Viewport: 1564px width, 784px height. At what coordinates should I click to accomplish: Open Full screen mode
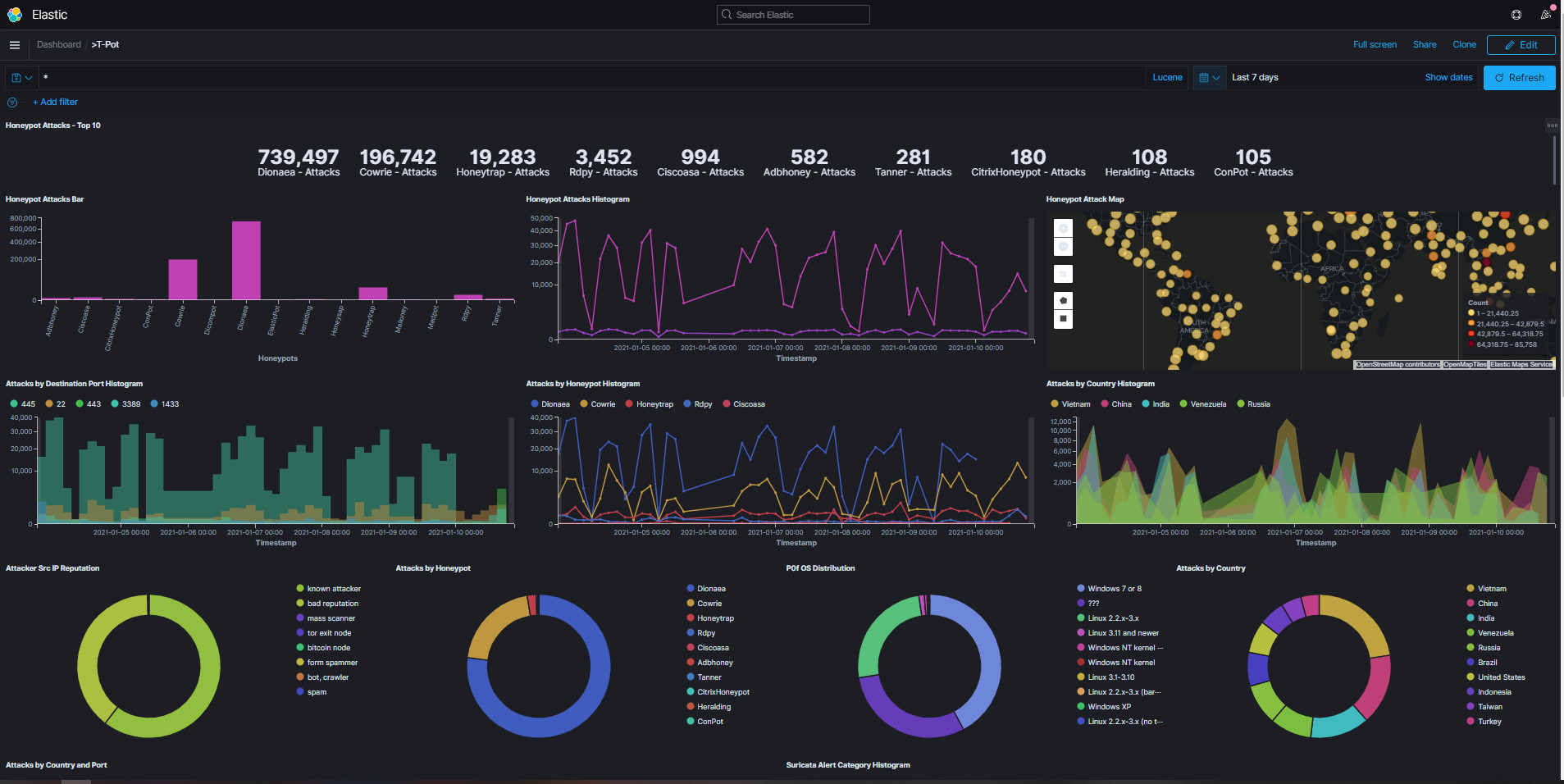1375,45
